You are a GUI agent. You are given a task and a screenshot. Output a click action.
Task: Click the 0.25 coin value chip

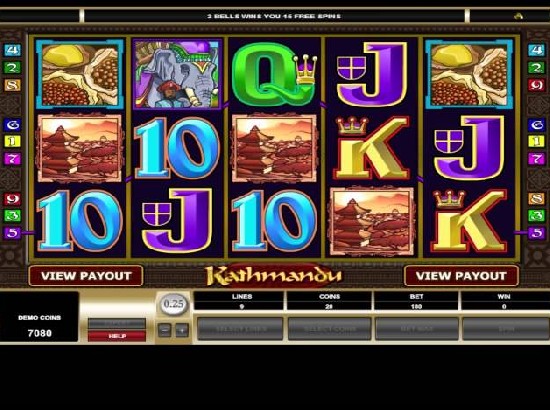coord(174,304)
